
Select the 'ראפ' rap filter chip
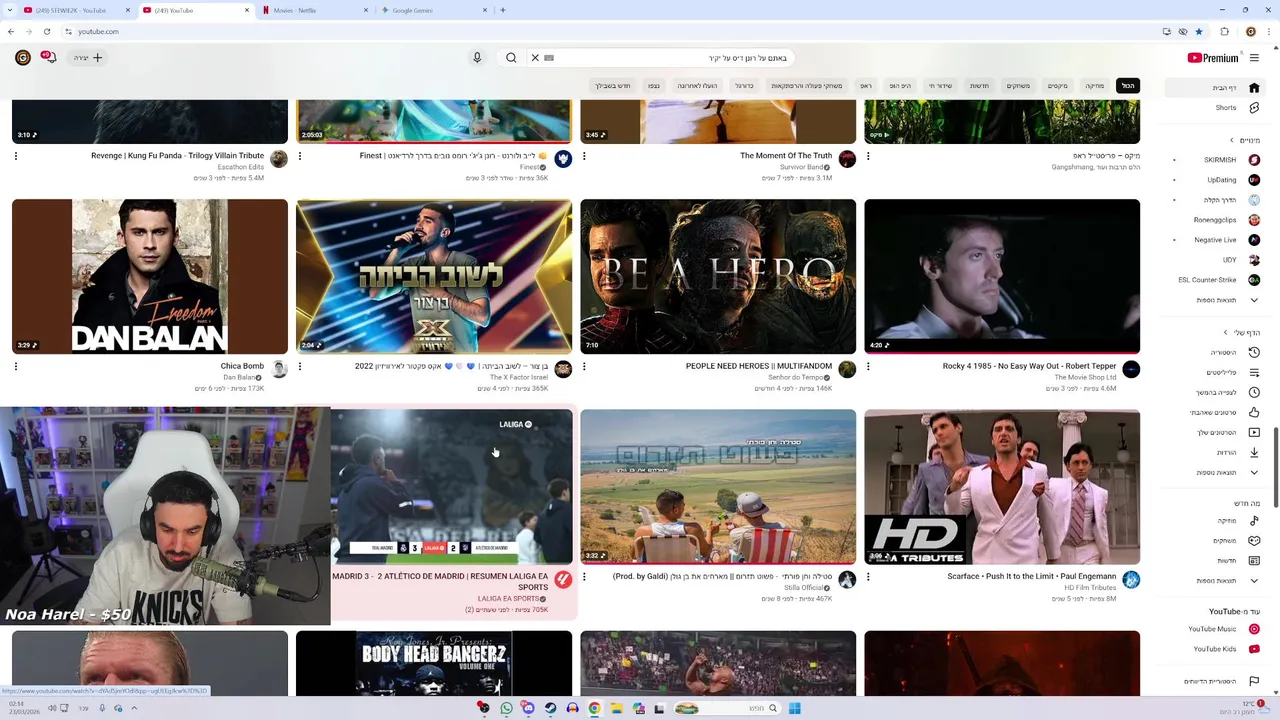pos(866,86)
